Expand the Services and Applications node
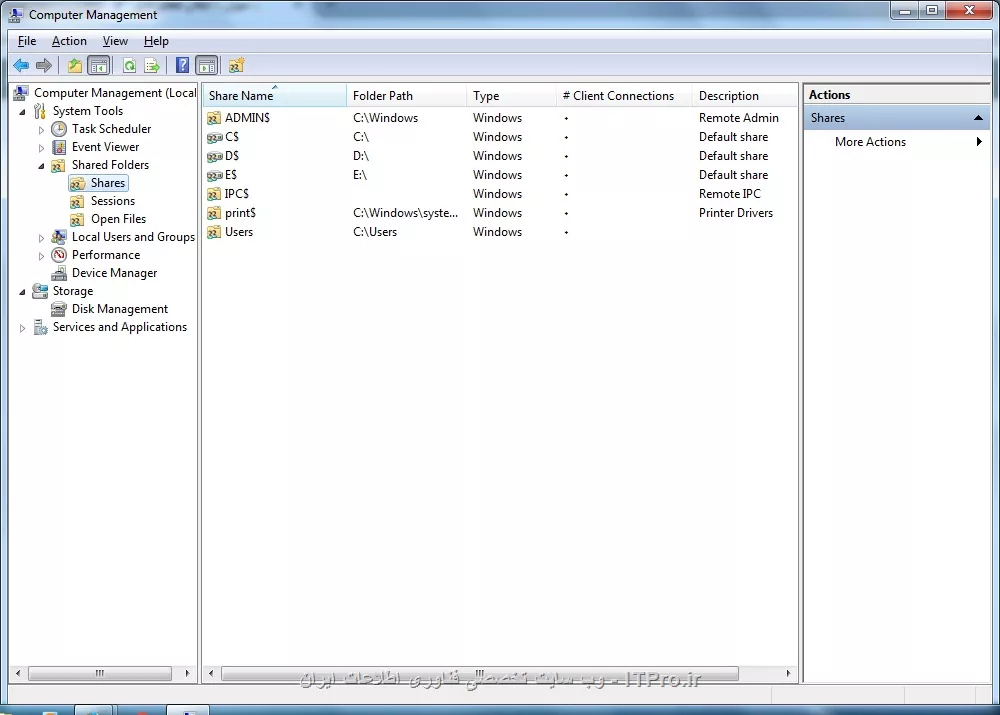The width and height of the screenshot is (1000, 715). point(23,328)
